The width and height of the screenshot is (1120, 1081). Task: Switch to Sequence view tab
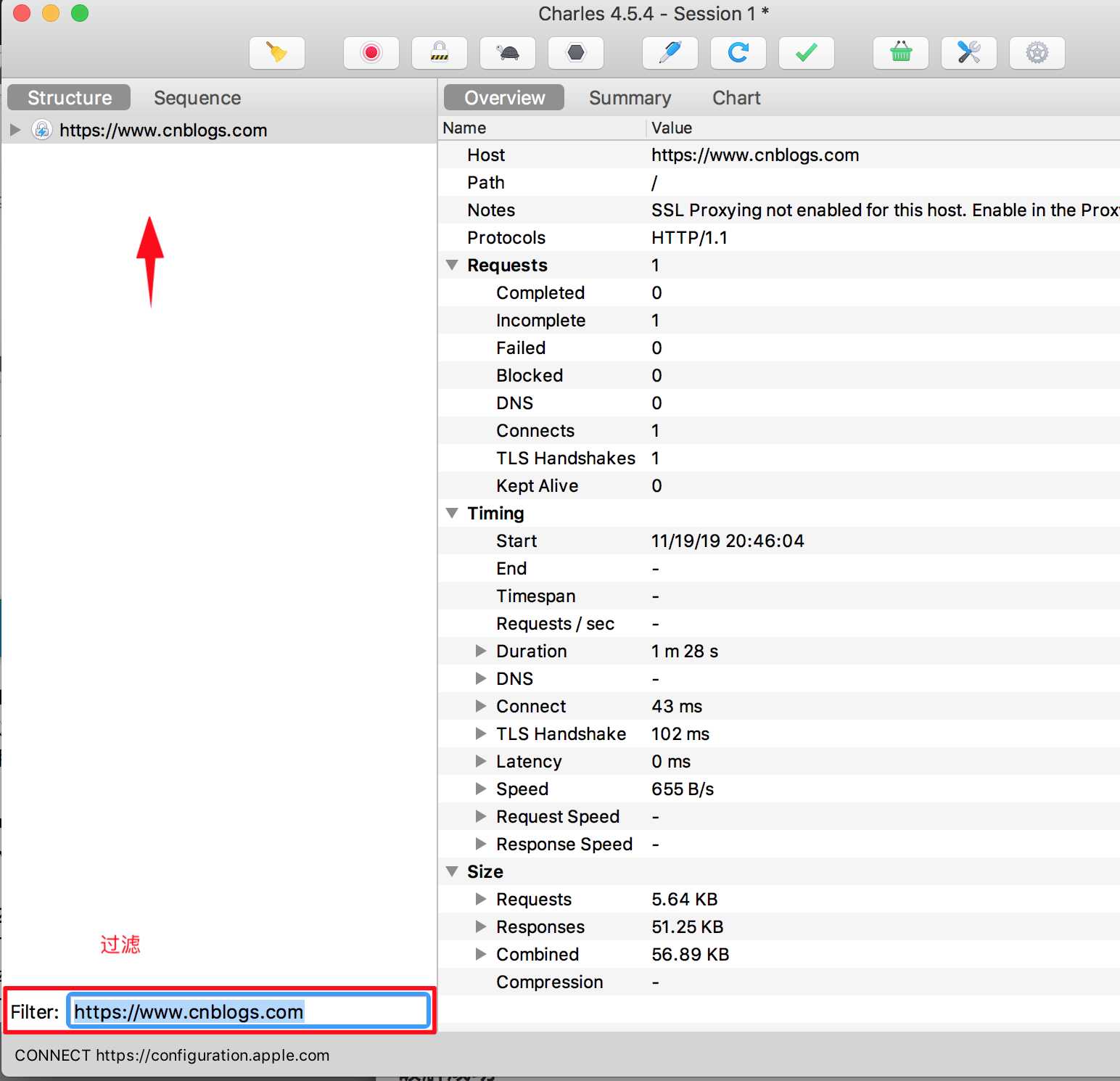pyautogui.click(x=197, y=97)
